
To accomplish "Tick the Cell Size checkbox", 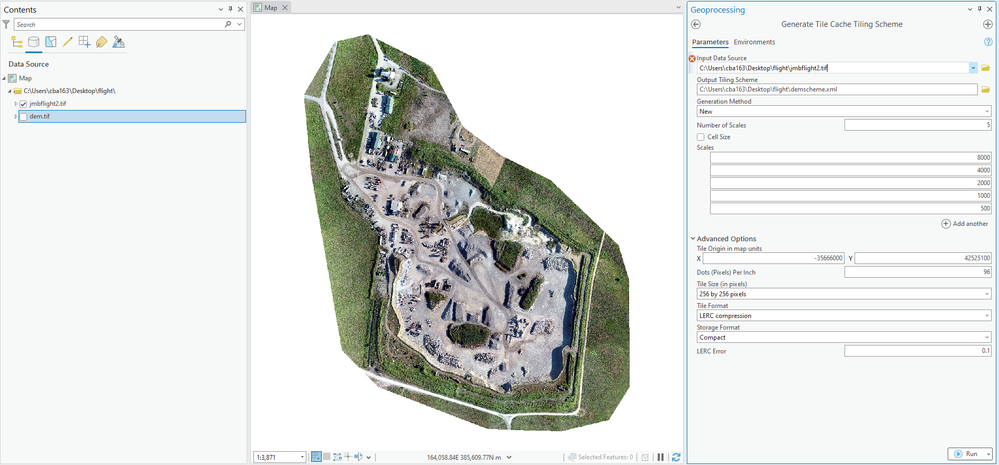I will (701, 137).
